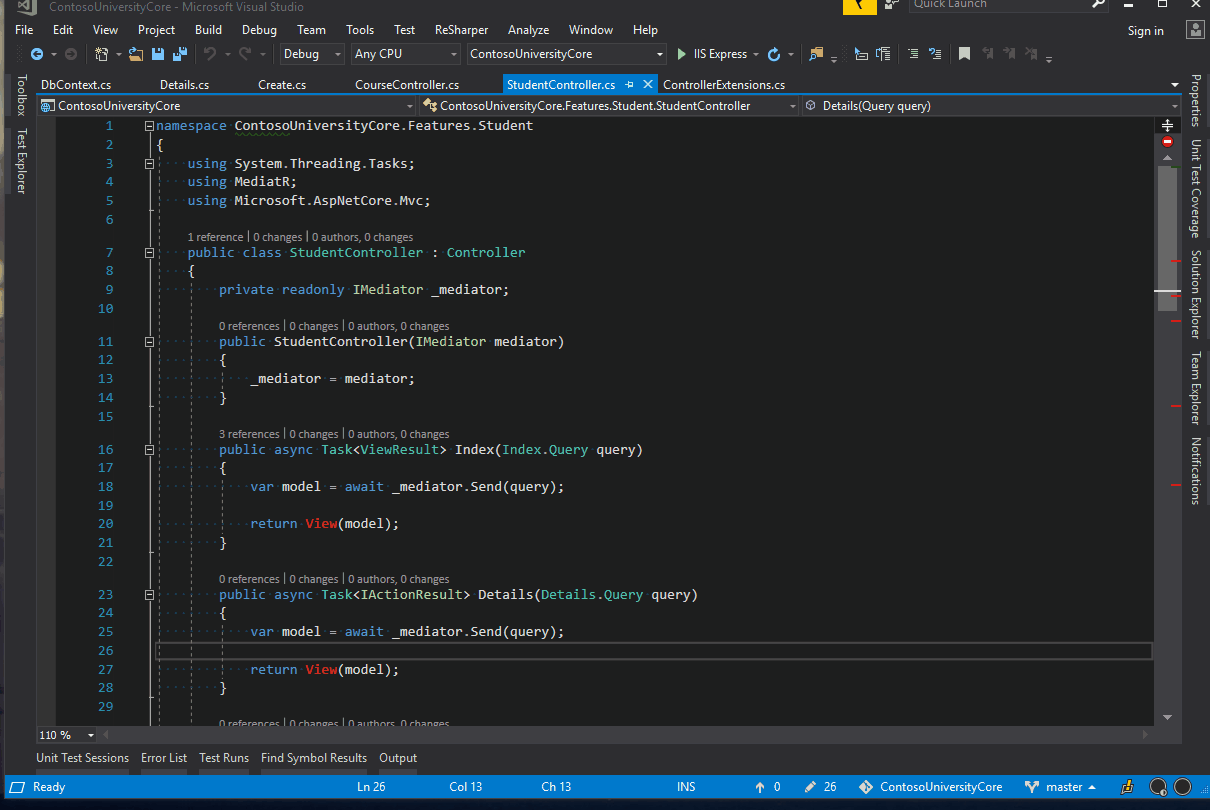
Task: Click the master branch in status bar
Action: (x=1063, y=787)
